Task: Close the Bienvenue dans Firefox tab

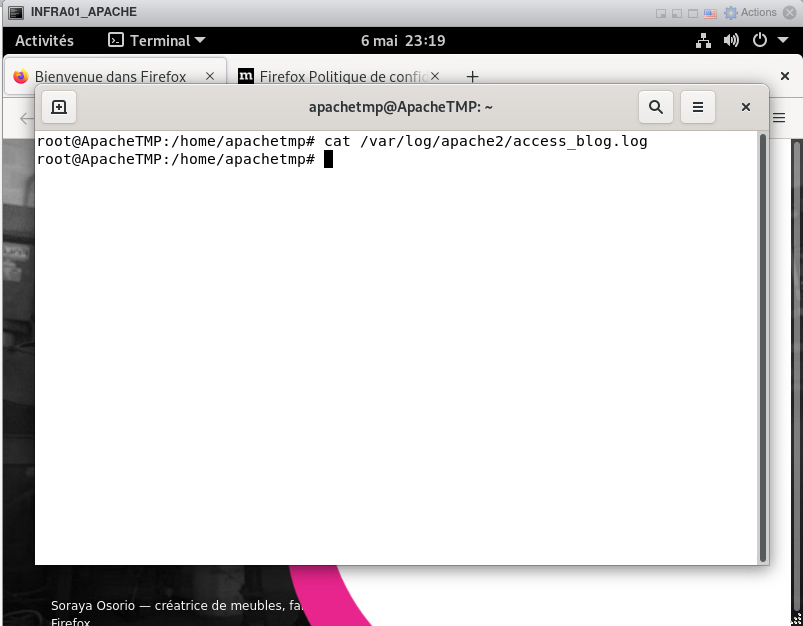Action: click(210, 77)
